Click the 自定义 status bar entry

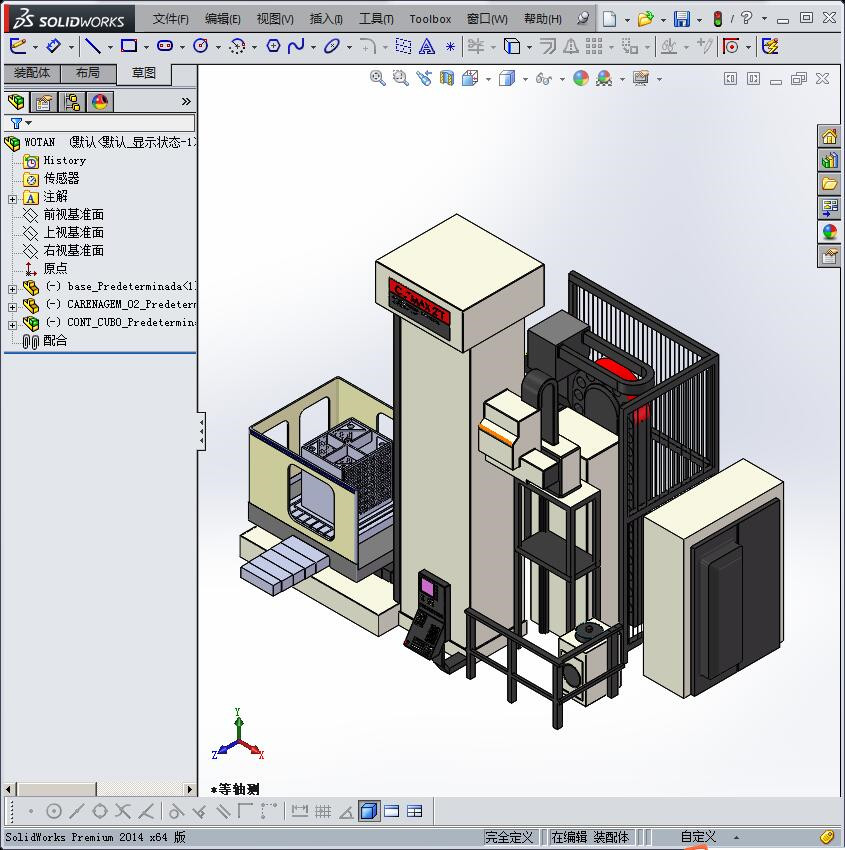click(x=698, y=837)
